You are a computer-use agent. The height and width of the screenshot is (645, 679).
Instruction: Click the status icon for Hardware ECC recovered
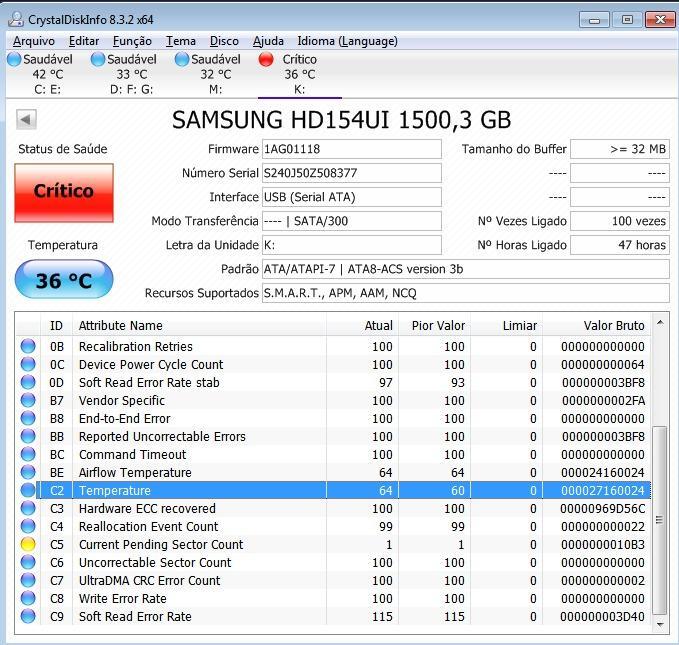click(28, 508)
